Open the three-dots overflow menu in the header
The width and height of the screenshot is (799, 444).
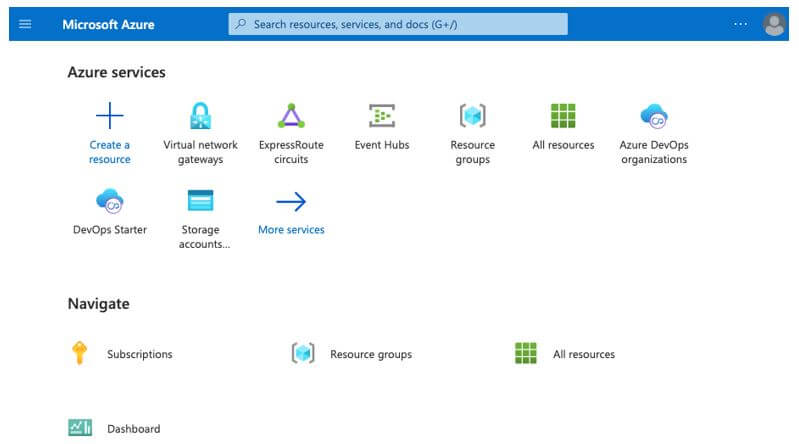[740, 24]
